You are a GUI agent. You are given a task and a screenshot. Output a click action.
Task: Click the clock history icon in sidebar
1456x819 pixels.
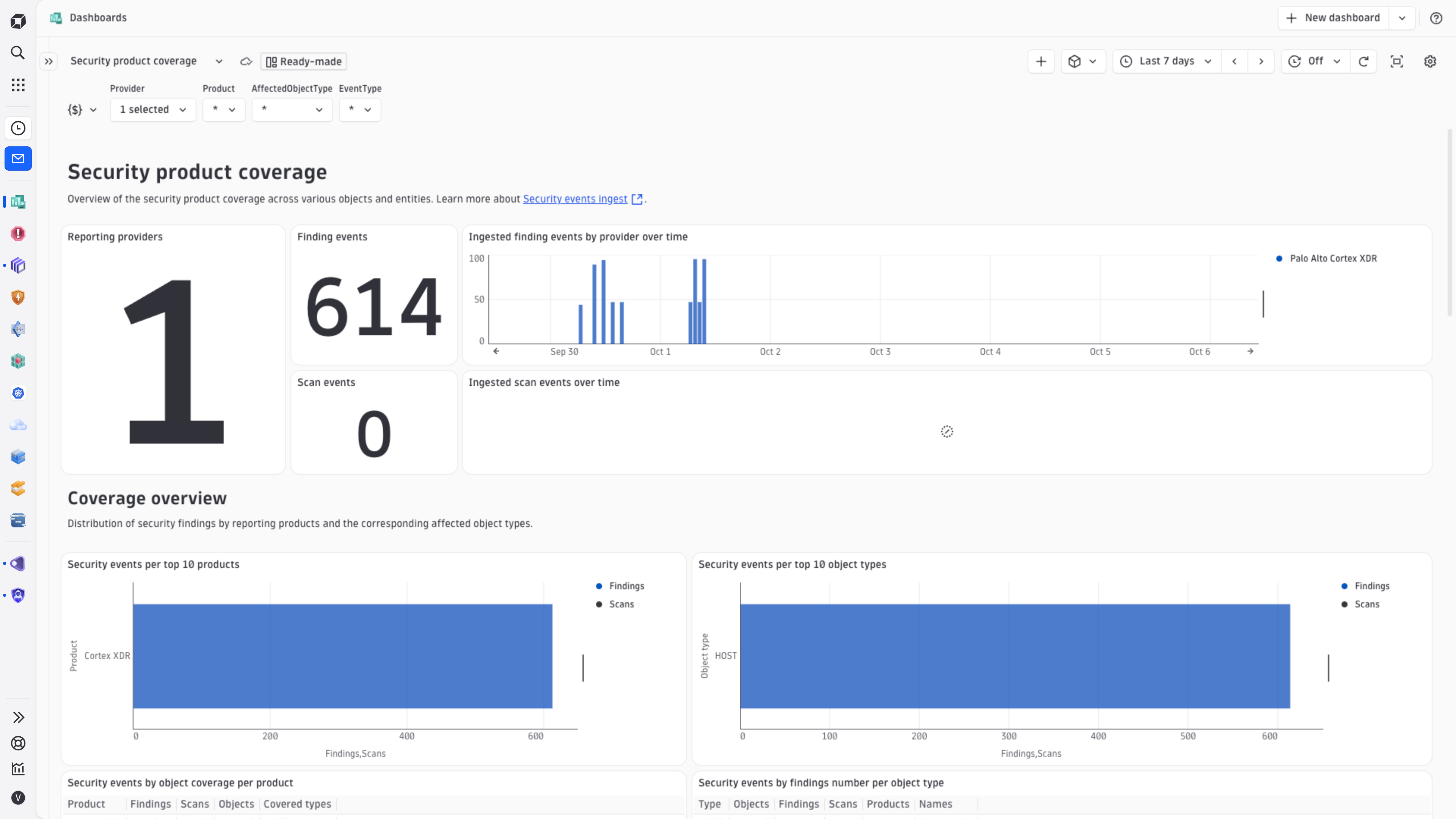(18, 128)
